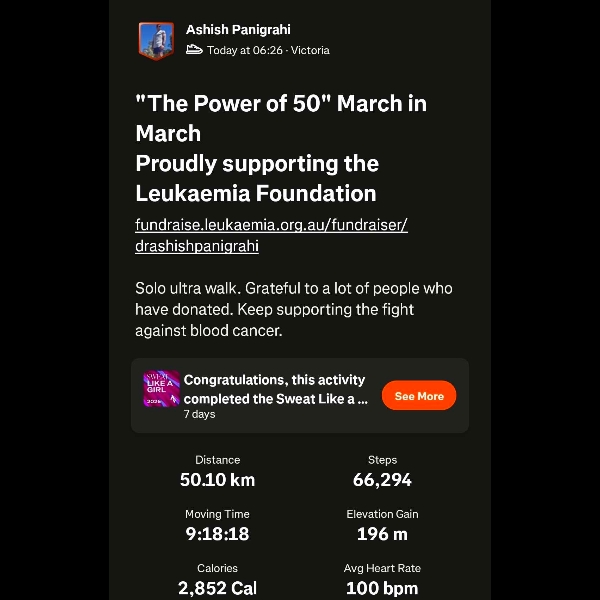Select the "The Power of 50" activity title
Screen dimensions: 600x600
coord(282,118)
